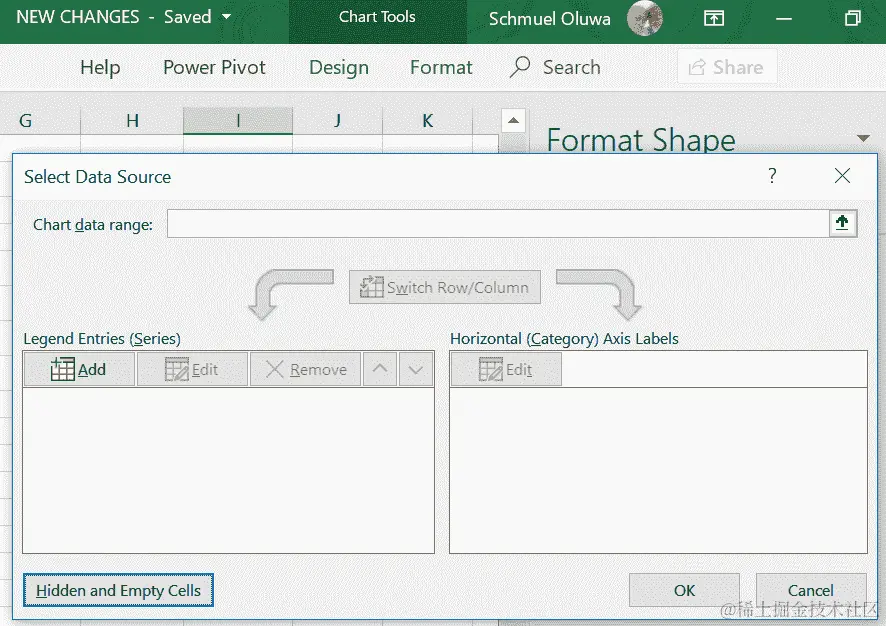886x626 pixels.
Task: Open the dialog help question mark
Action: tap(772, 176)
